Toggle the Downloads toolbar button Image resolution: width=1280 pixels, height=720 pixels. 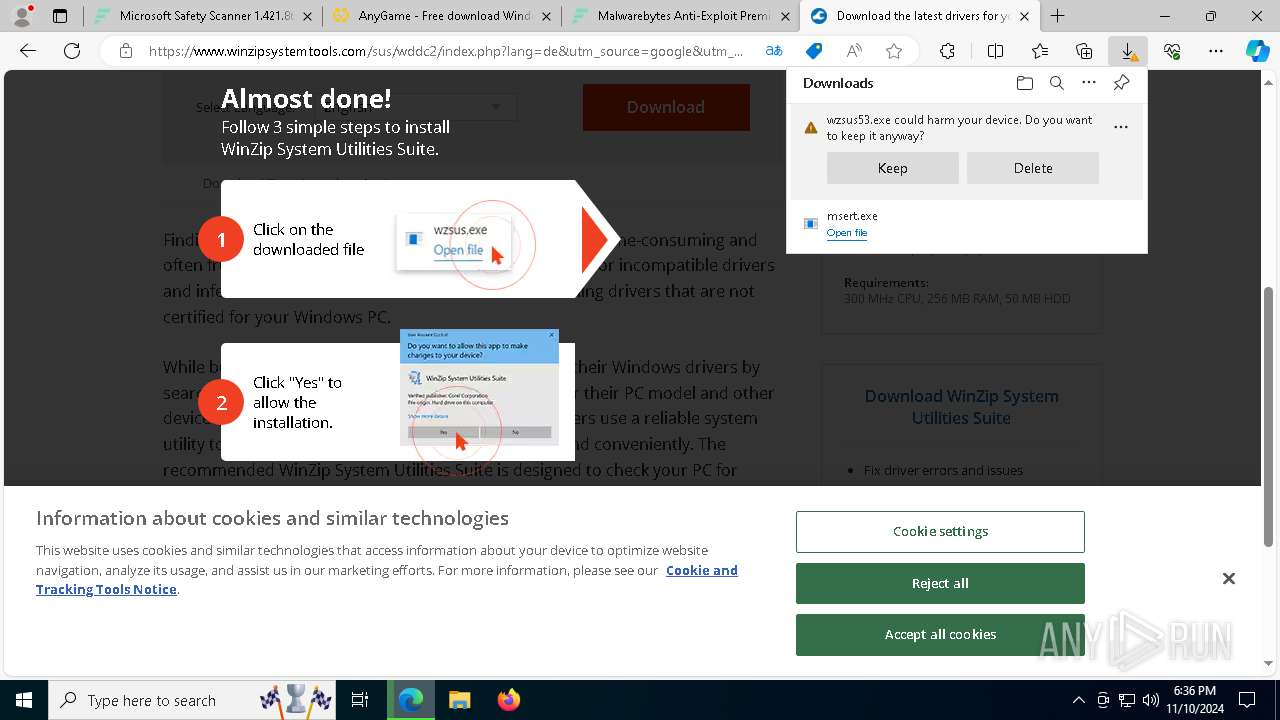click(1128, 51)
